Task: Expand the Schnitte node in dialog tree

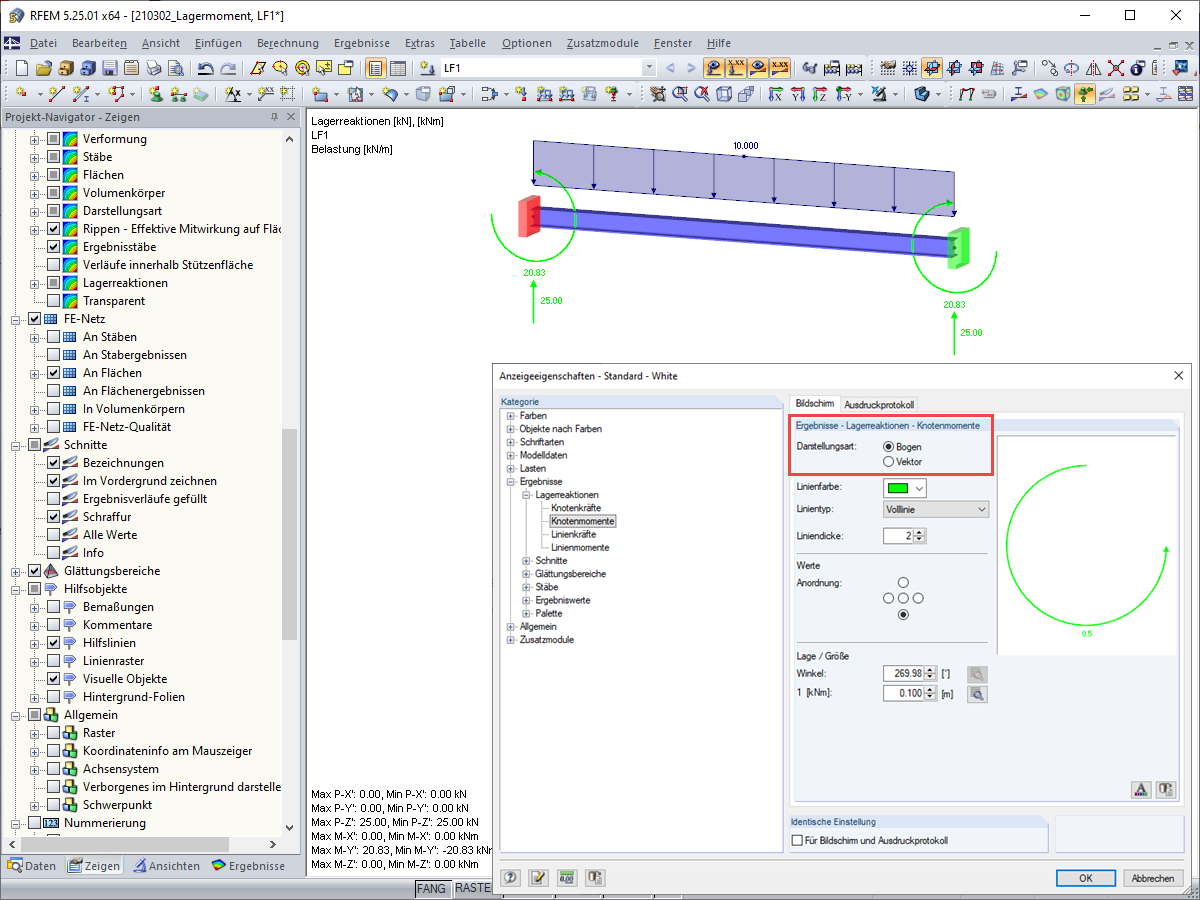Action: point(526,561)
